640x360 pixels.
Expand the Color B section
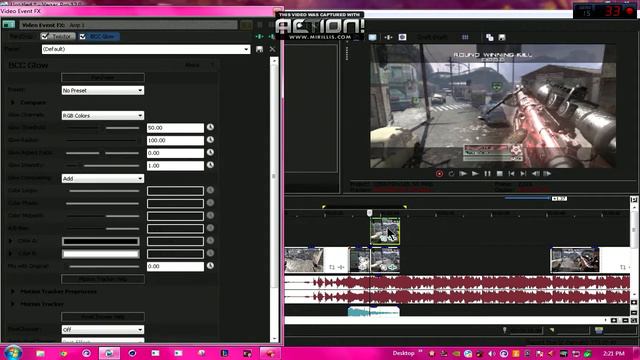(11, 254)
